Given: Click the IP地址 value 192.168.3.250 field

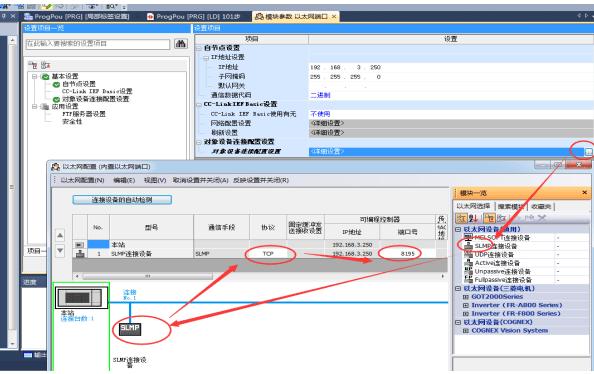Looking at the screenshot, I should click(x=451, y=67).
